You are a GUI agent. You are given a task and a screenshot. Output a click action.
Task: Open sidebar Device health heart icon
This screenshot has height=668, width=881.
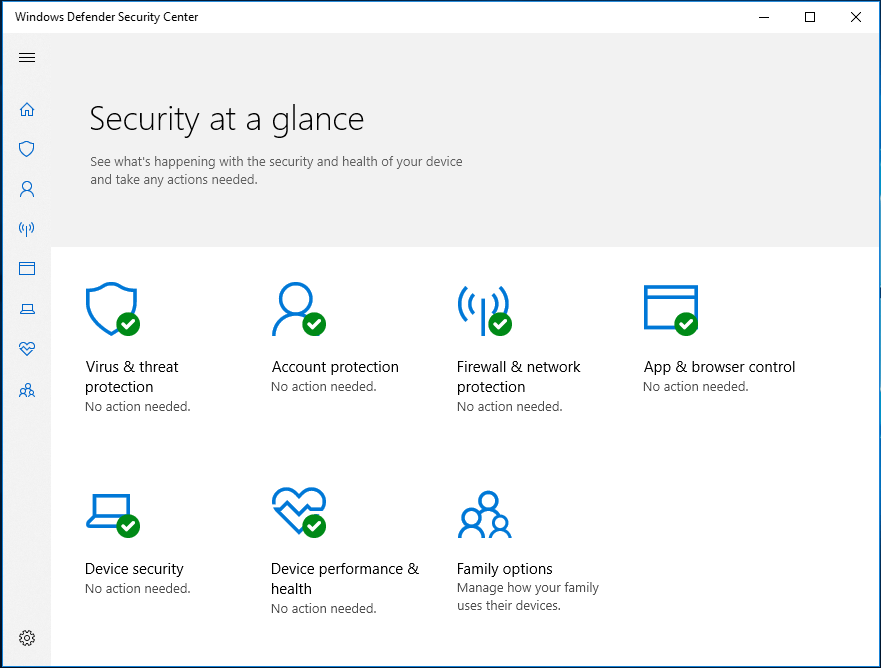pos(27,349)
